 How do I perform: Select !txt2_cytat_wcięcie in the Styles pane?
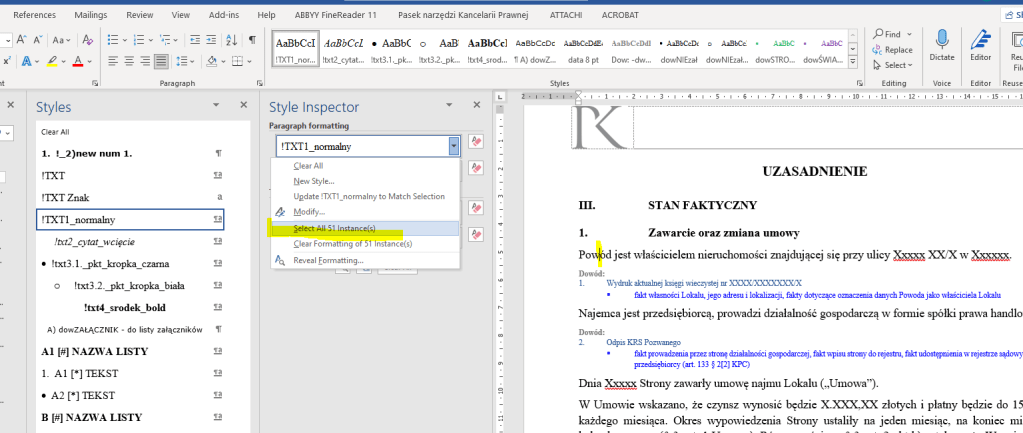pyautogui.click(x=96, y=241)
